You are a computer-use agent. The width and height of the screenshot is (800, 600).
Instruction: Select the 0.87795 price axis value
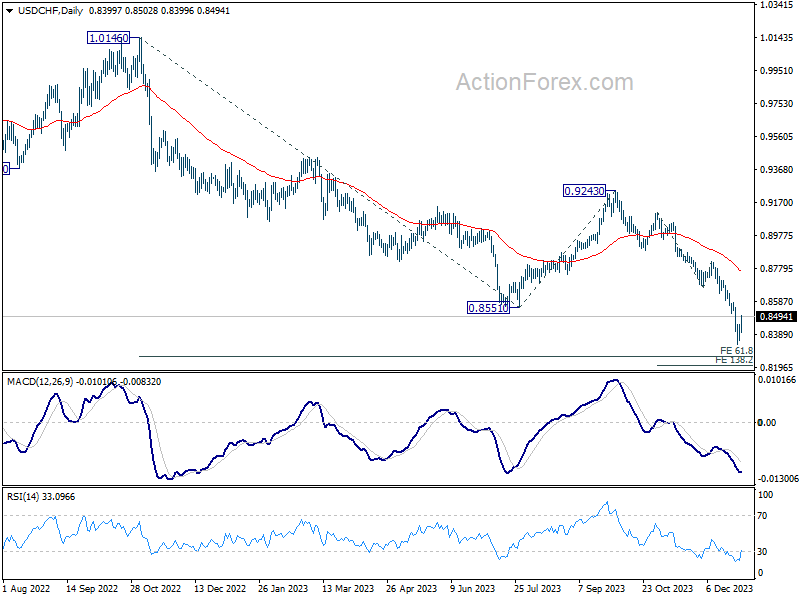tap(776, 268)
